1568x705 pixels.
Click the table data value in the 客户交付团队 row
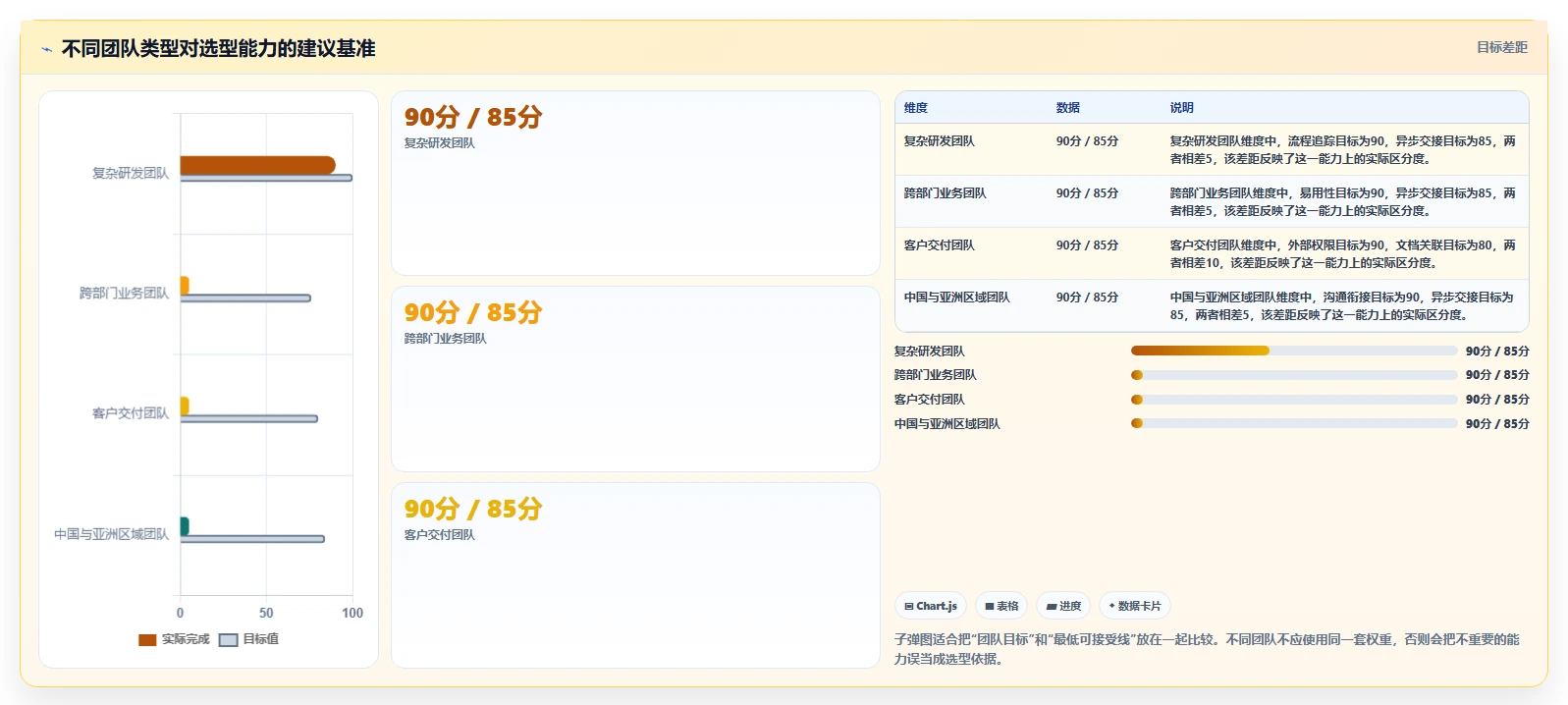1088,245
